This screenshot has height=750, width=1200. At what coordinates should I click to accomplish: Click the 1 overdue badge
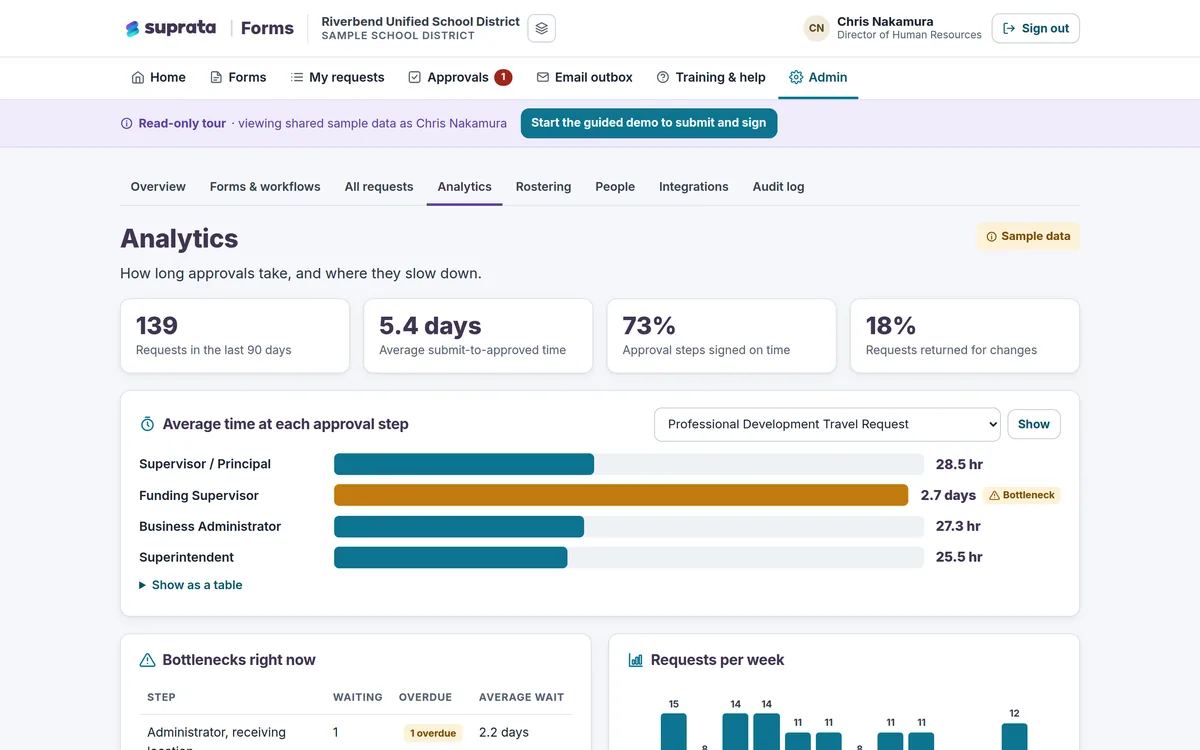coord(433,733)
